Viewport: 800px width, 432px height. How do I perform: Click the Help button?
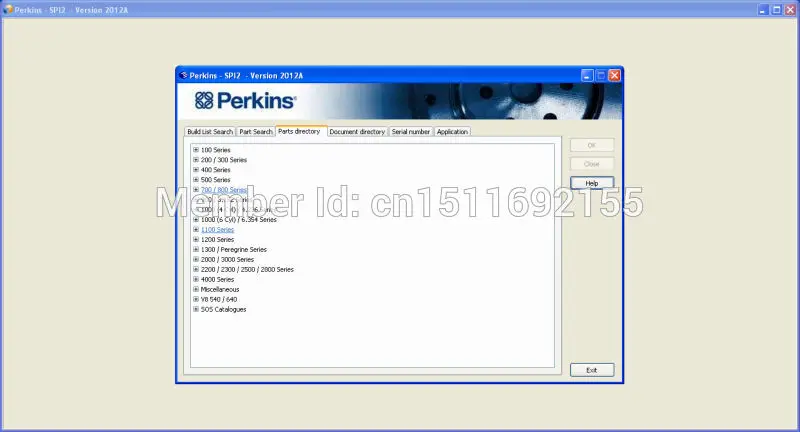[592, 183]
